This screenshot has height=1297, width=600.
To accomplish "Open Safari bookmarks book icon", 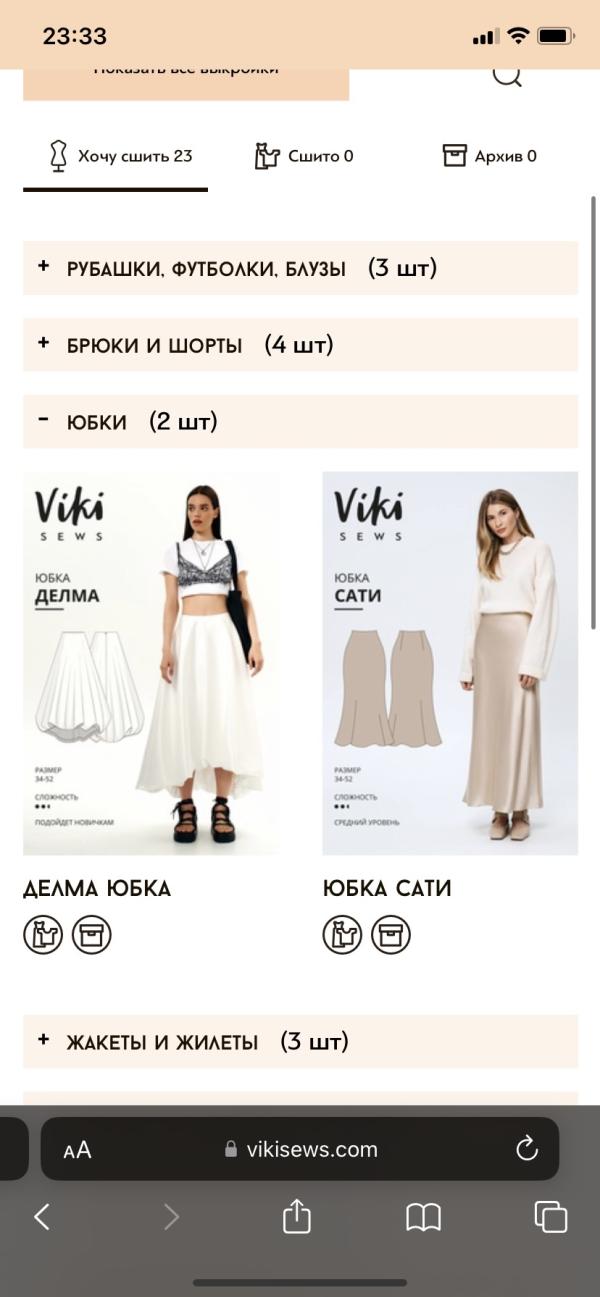I will click(x=423, y=1217).
